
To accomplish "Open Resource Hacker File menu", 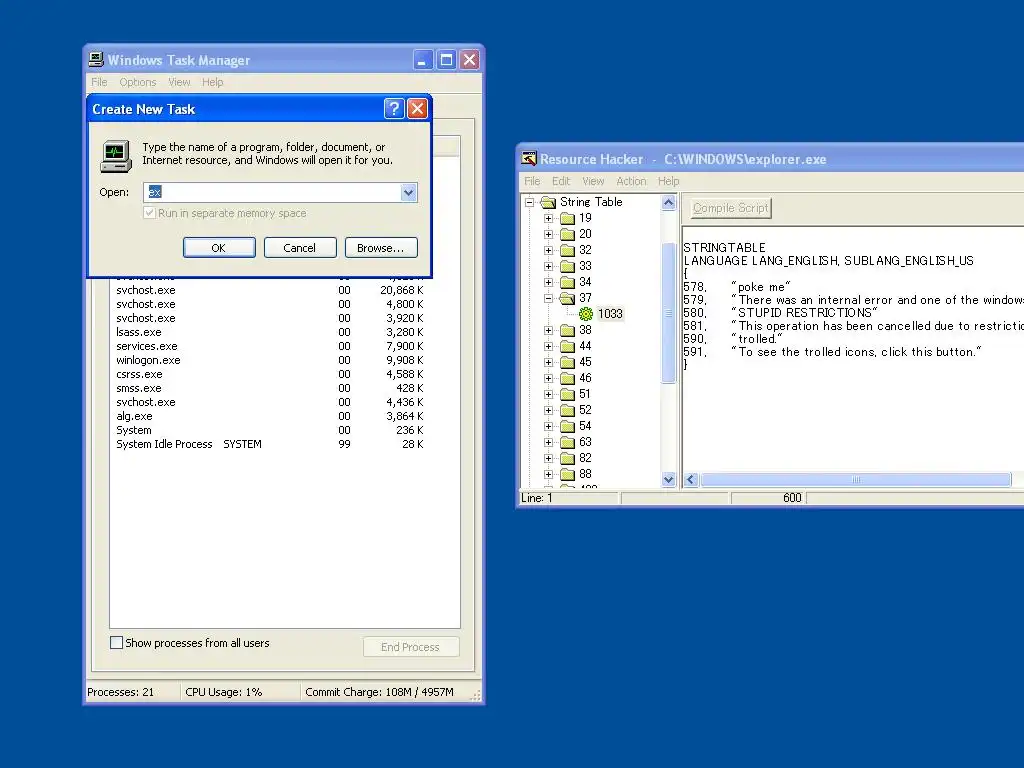I will pos(532,181).
